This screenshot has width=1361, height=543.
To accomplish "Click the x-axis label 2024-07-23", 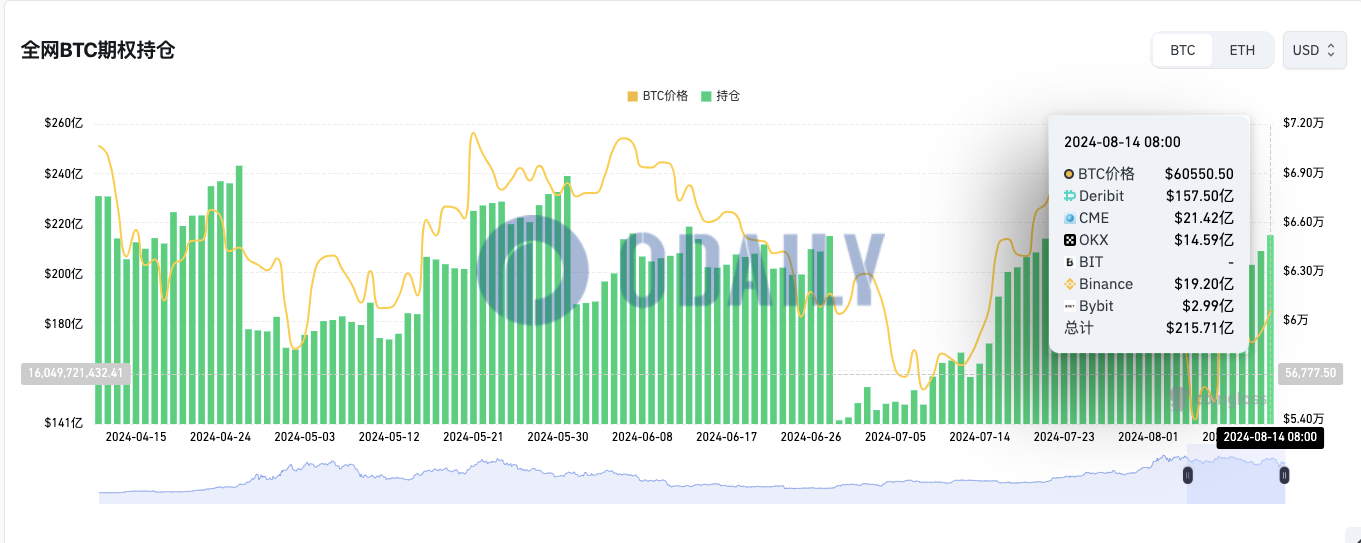I will coord(1064,437).
